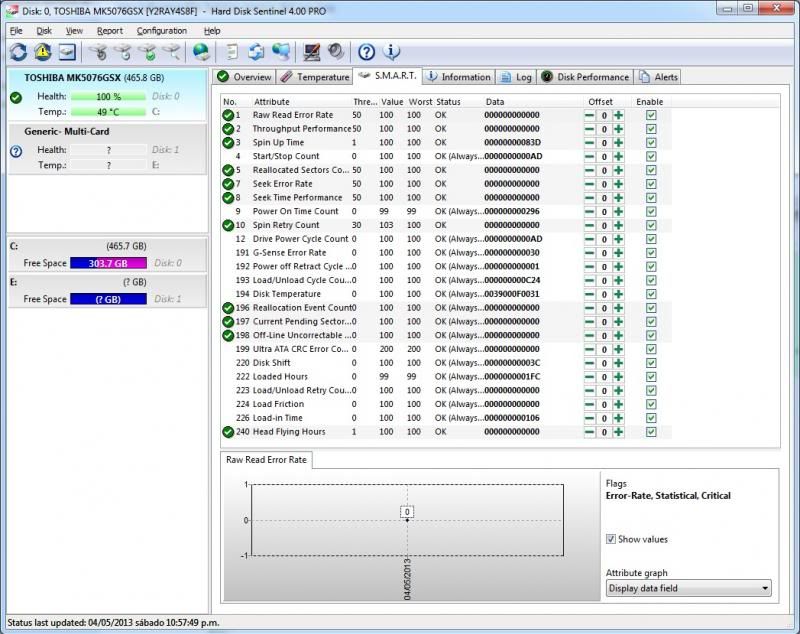This screenshot has height=634, width=800.
Task: Click the speaker sound toolbar icon
Action: 336,52
